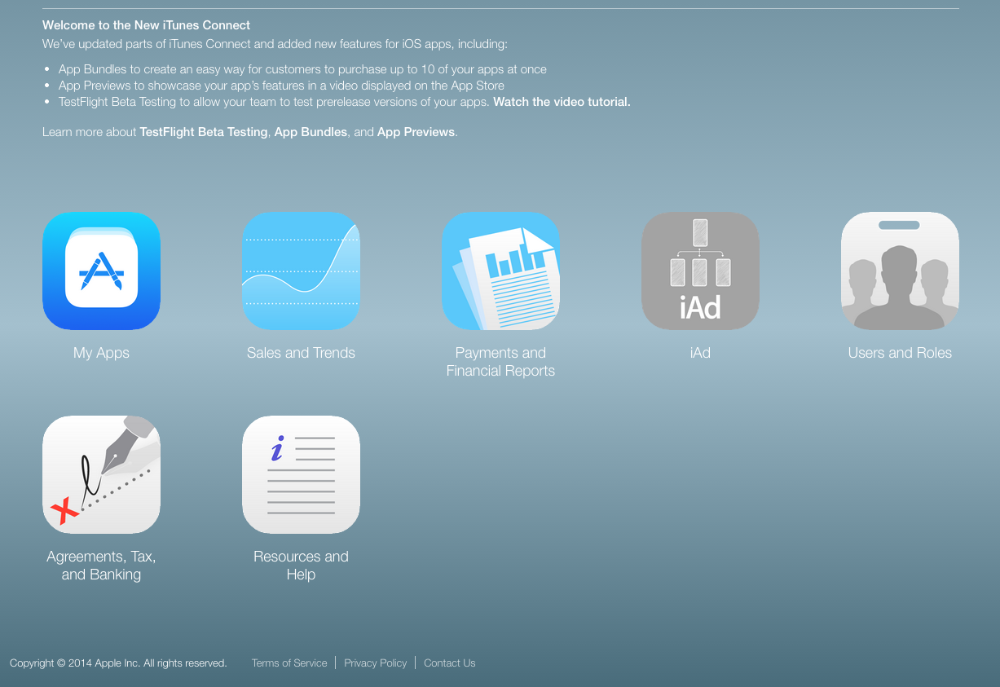Click the Payments and Financial Reports label
This screenshot has height=687, width=1000.
coord(501,362)
